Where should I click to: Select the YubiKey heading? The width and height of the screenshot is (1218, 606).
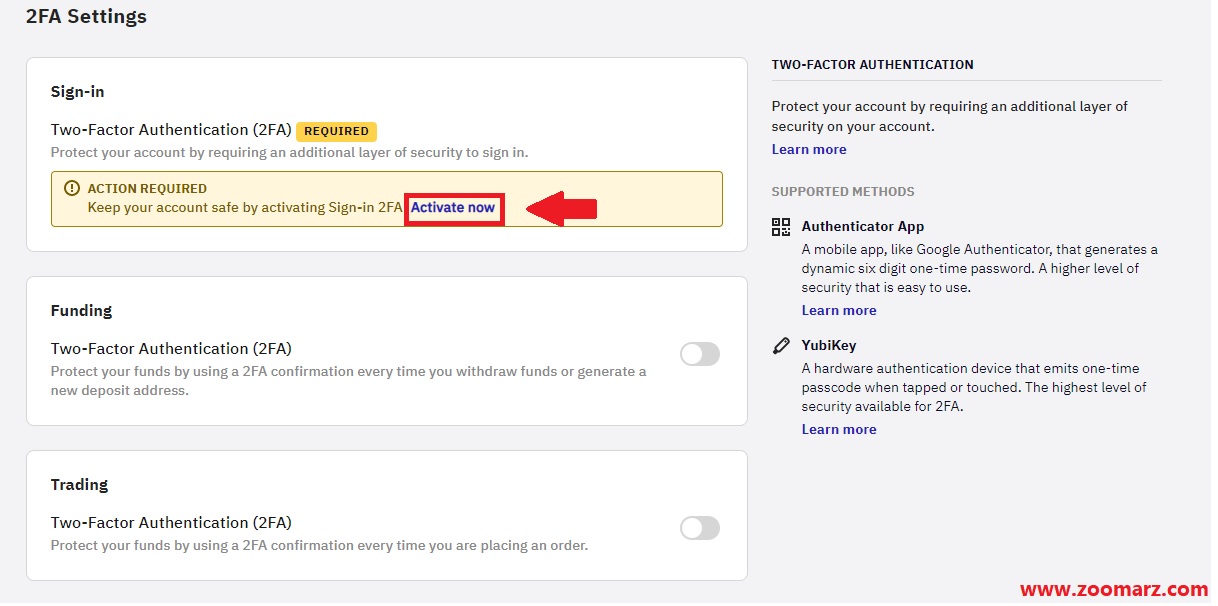point(829,346)
